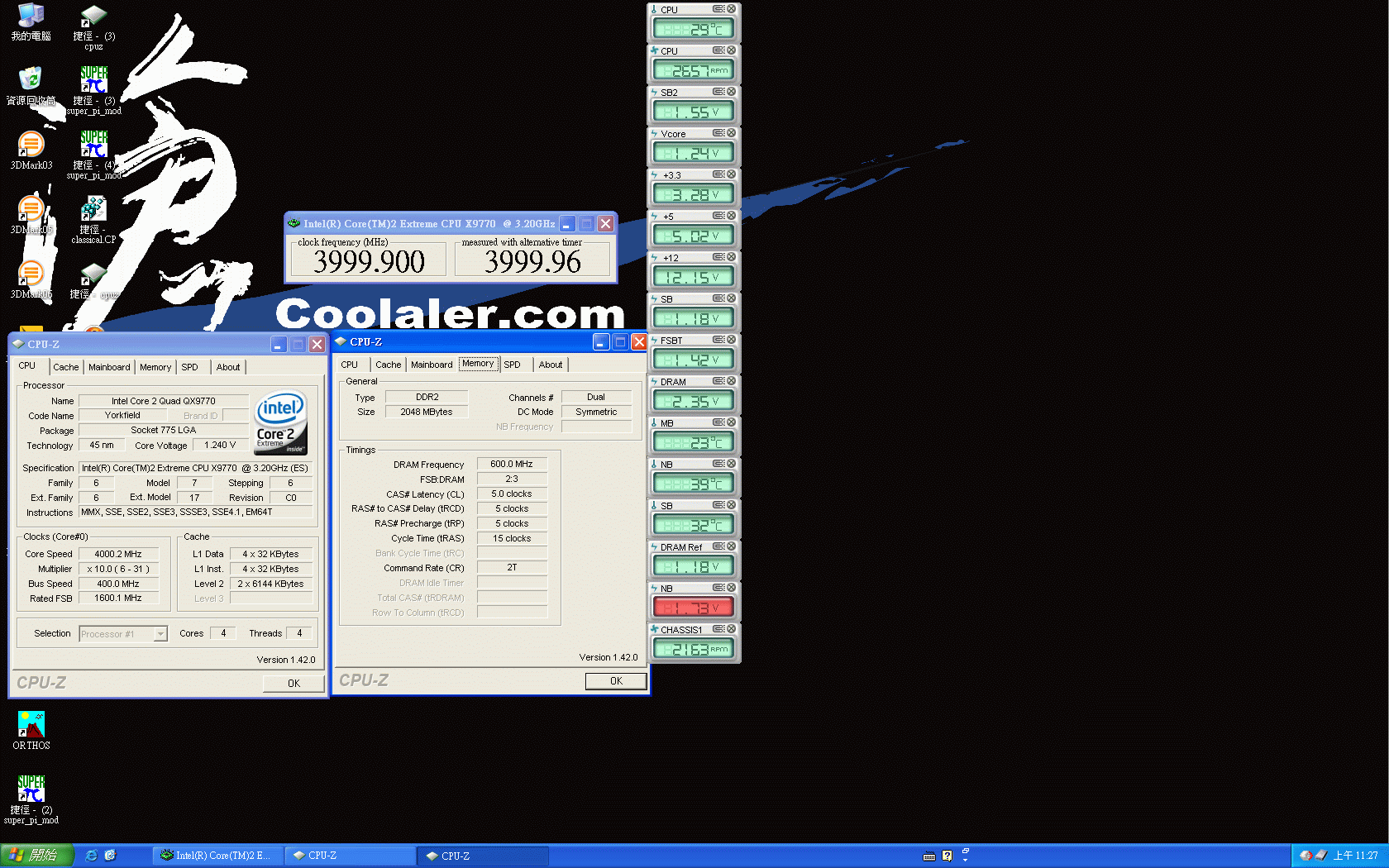This screenshot has height=868, width=1389.
Task: Open SPD tab in right CPU-Z window
Action: [513, 365]
